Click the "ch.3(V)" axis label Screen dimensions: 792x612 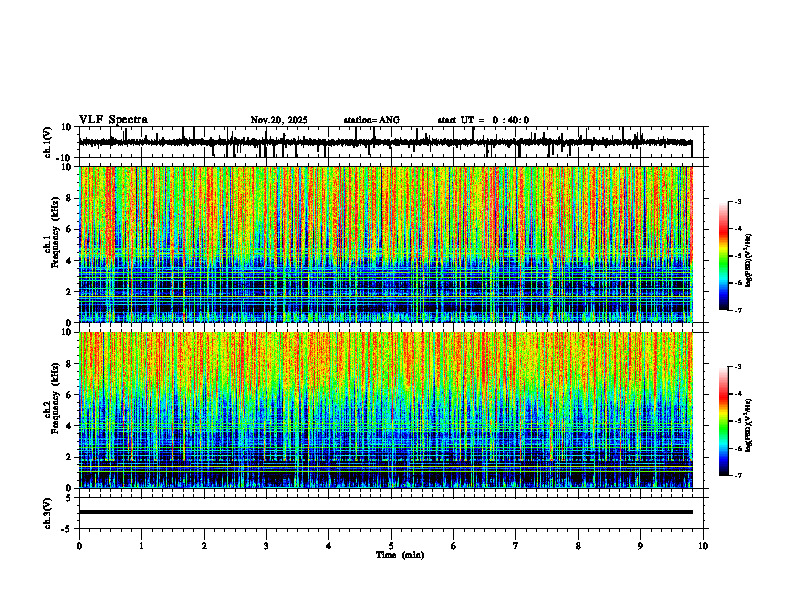48,514
